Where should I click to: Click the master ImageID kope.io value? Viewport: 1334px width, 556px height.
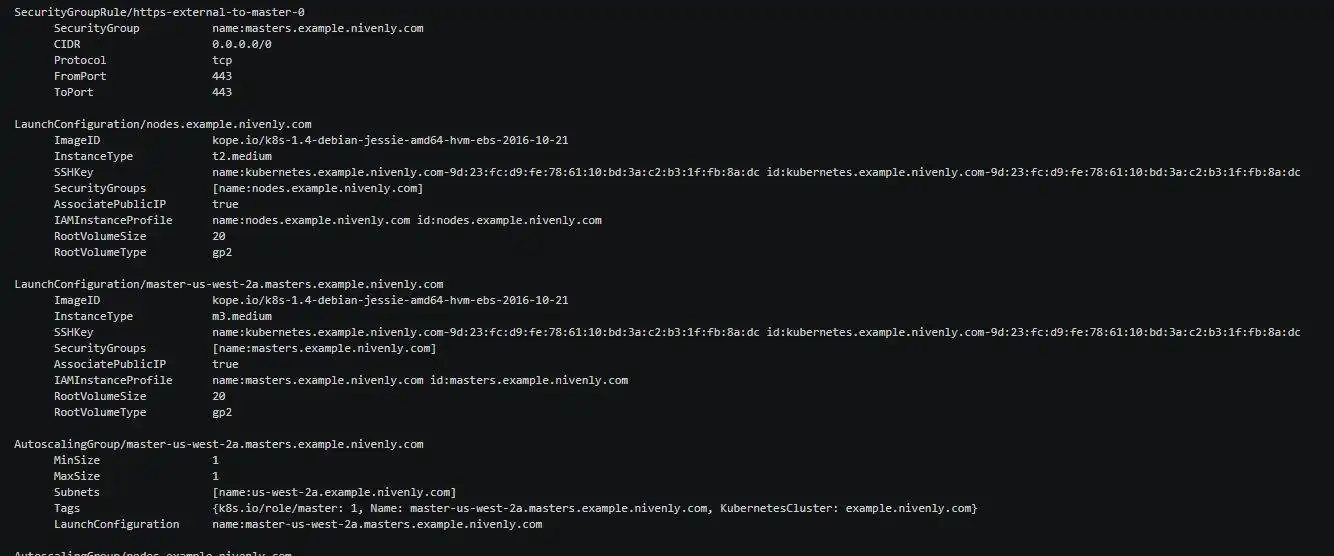point(390,300)
